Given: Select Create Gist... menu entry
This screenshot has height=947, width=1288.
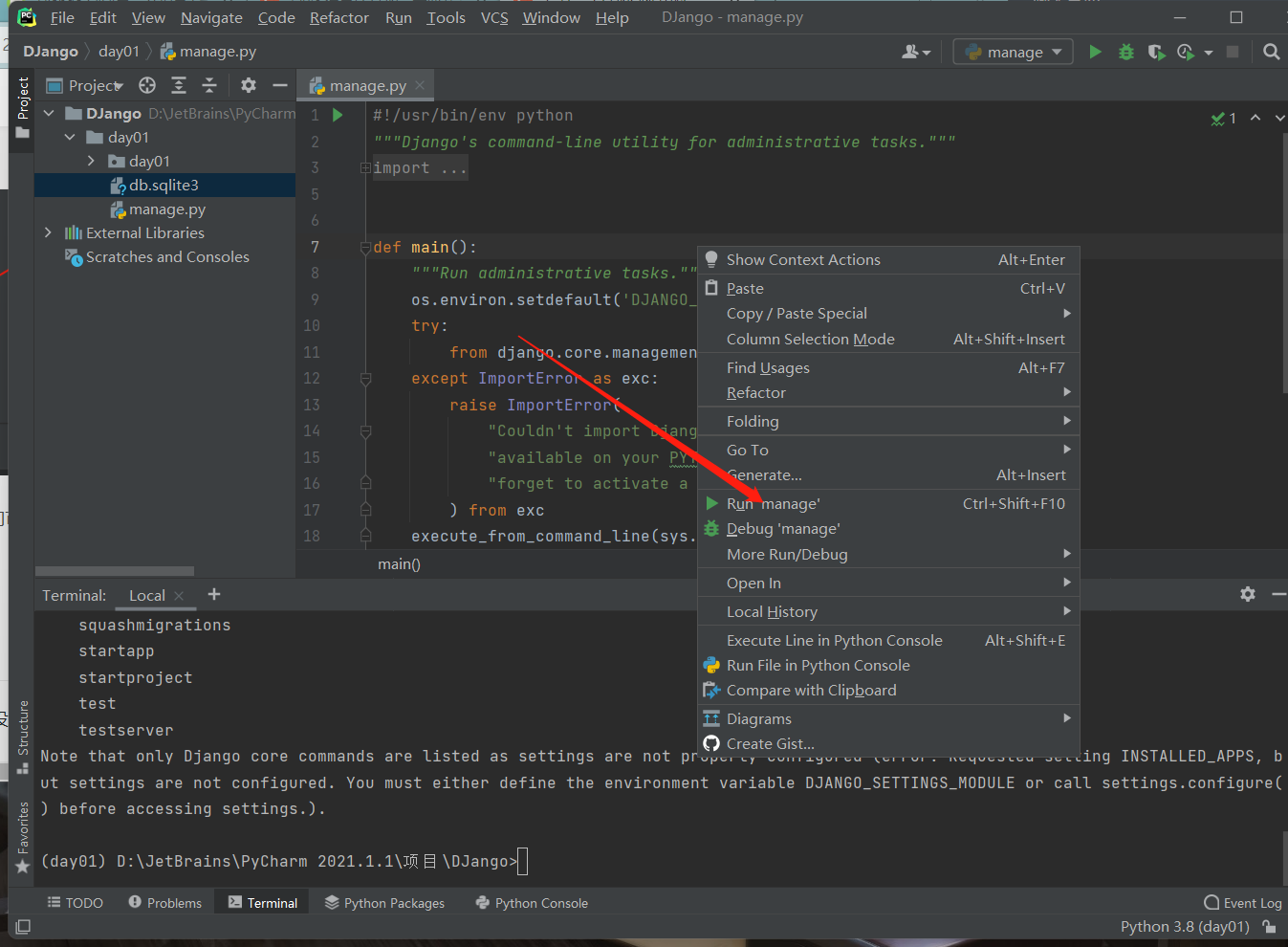Looking at the screenshot, I should click(x=889, y=743).
